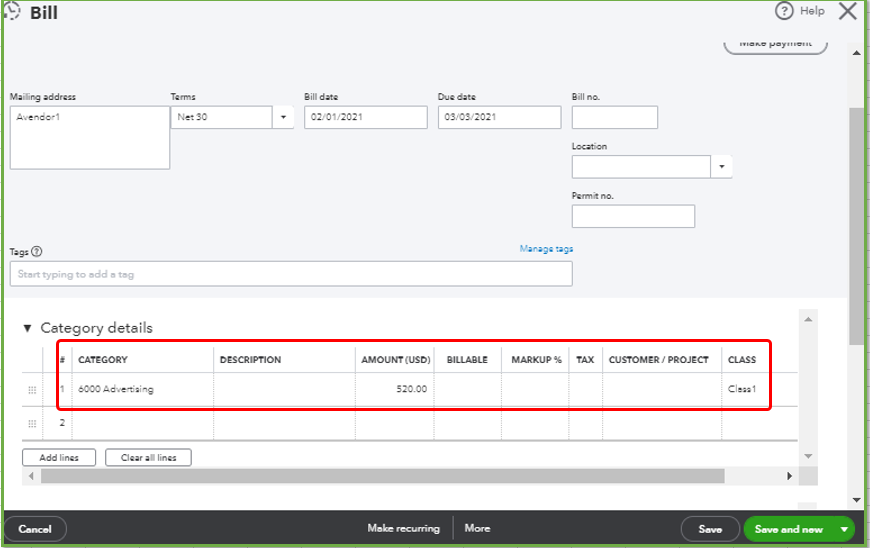870x548 pixels.
Task: Open the Manage tags link
Action: point(546,248)
